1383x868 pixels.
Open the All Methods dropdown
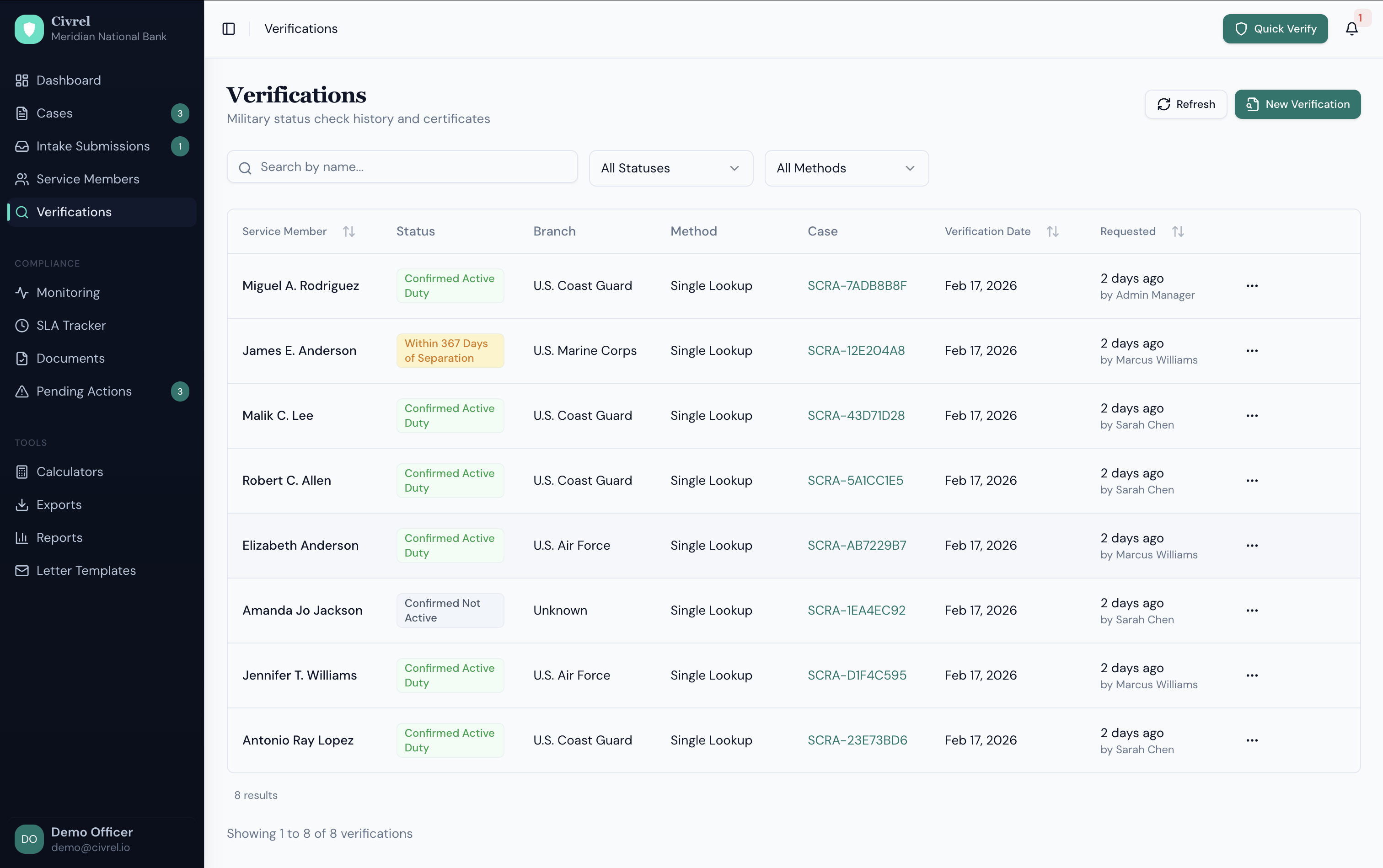coord(846,168)
